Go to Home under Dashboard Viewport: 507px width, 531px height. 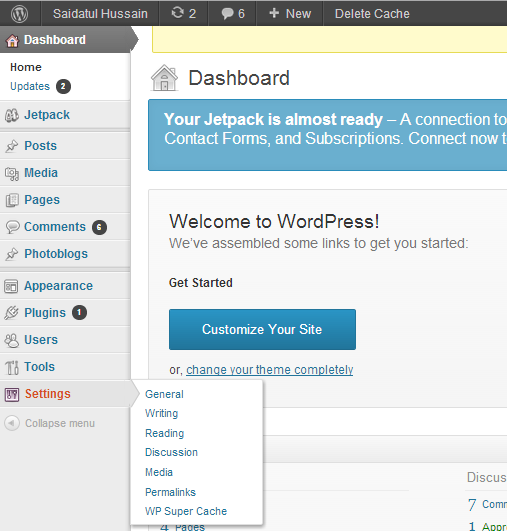pyautogui.click(x=26, y=67)
